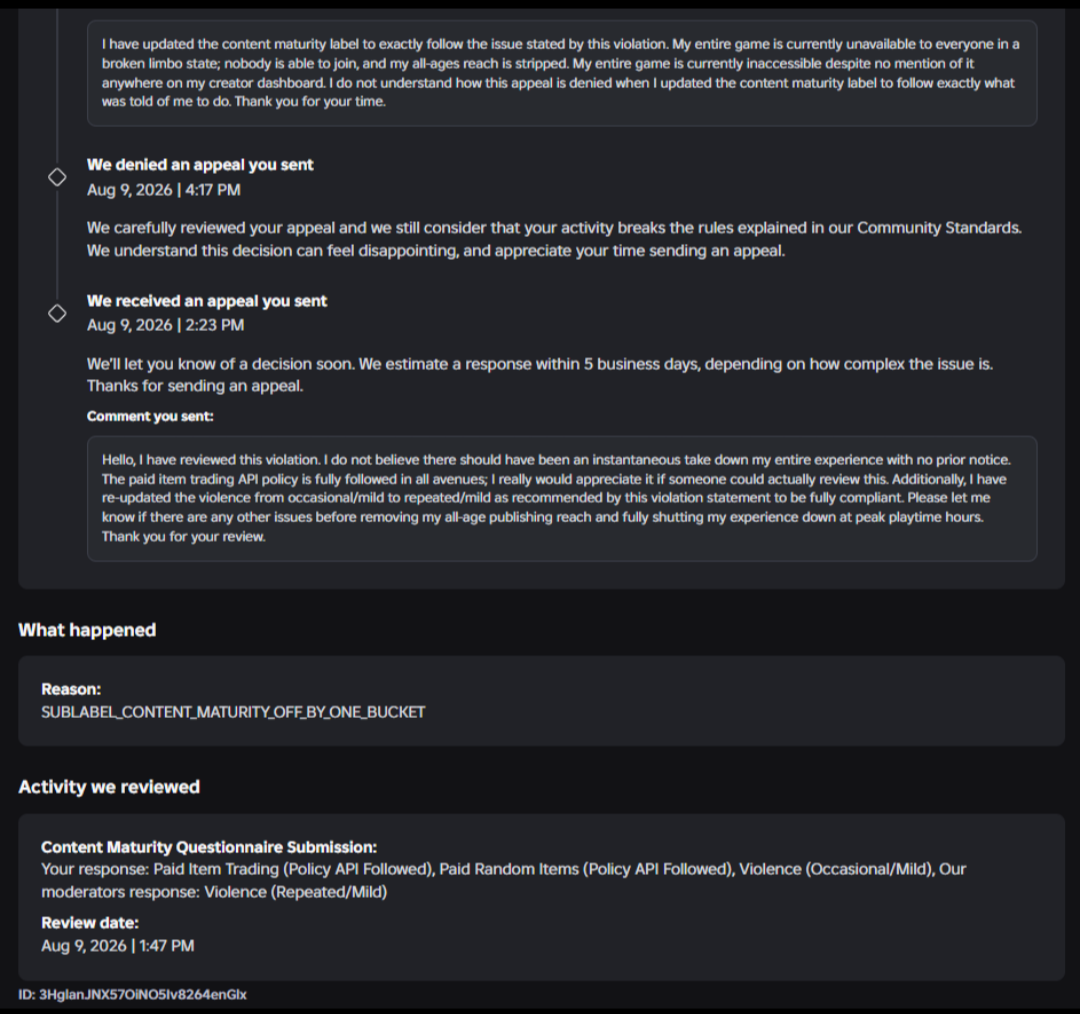The width and height of the screenshot is (1080, 1014).
Task: Click the diamond marker beside received appeal
Action: click(57, 313)
